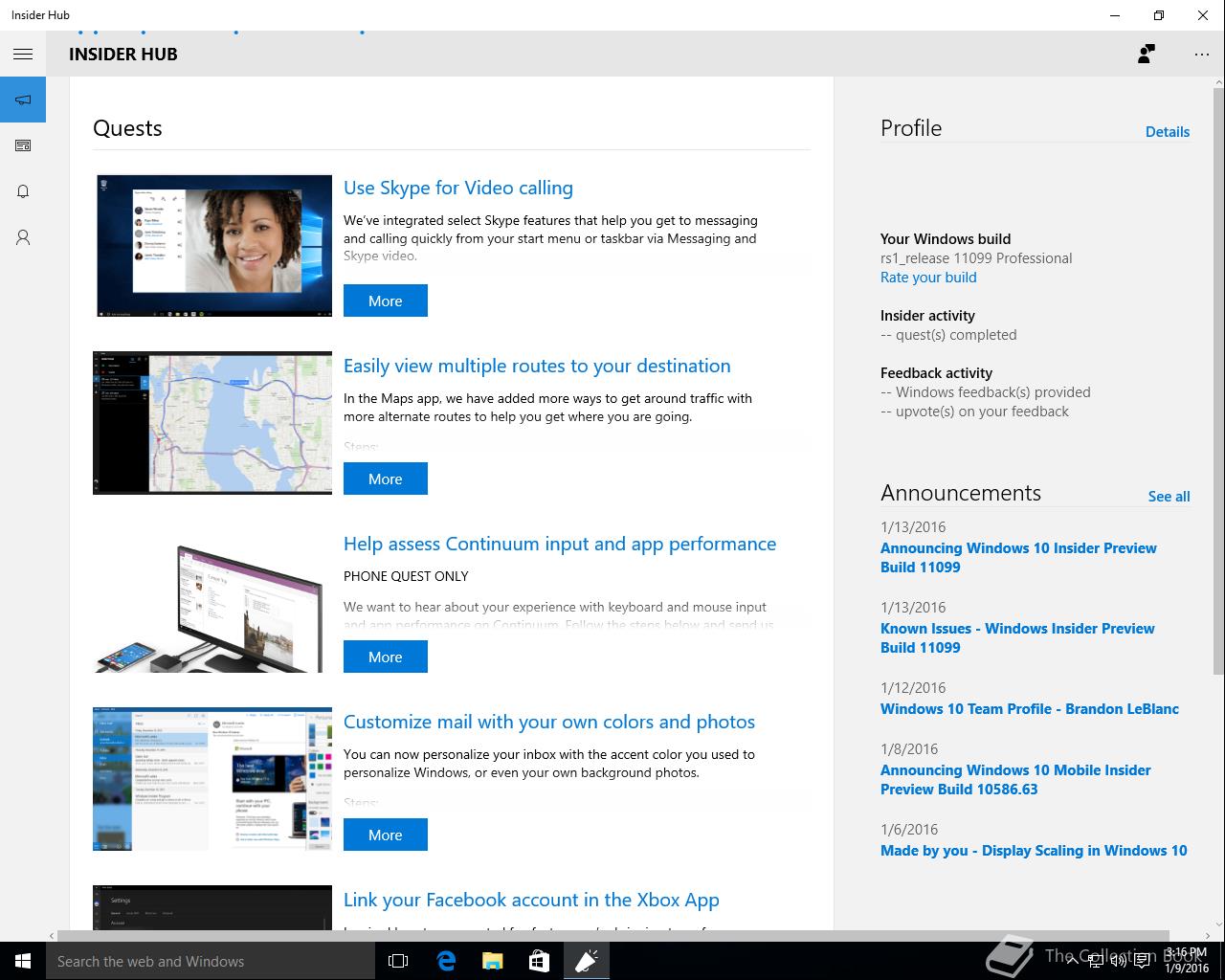Screen dimensions: 1225x980
Task: Click the Maps routes thumbnail
Action: (212, 423)
